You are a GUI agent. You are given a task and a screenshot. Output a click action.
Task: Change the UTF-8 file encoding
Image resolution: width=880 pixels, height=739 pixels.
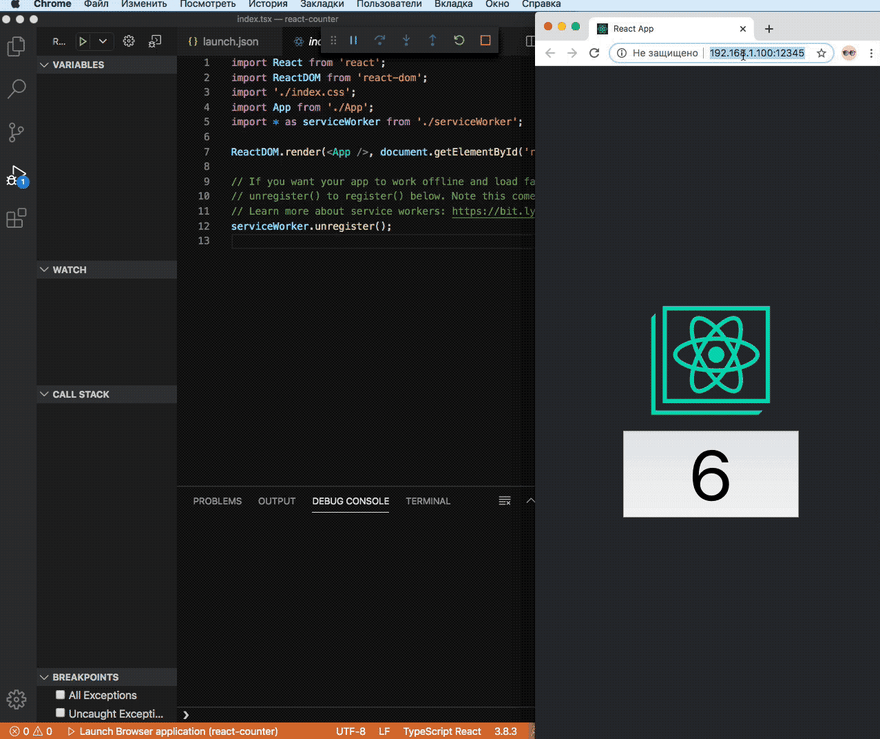(351, 731)
